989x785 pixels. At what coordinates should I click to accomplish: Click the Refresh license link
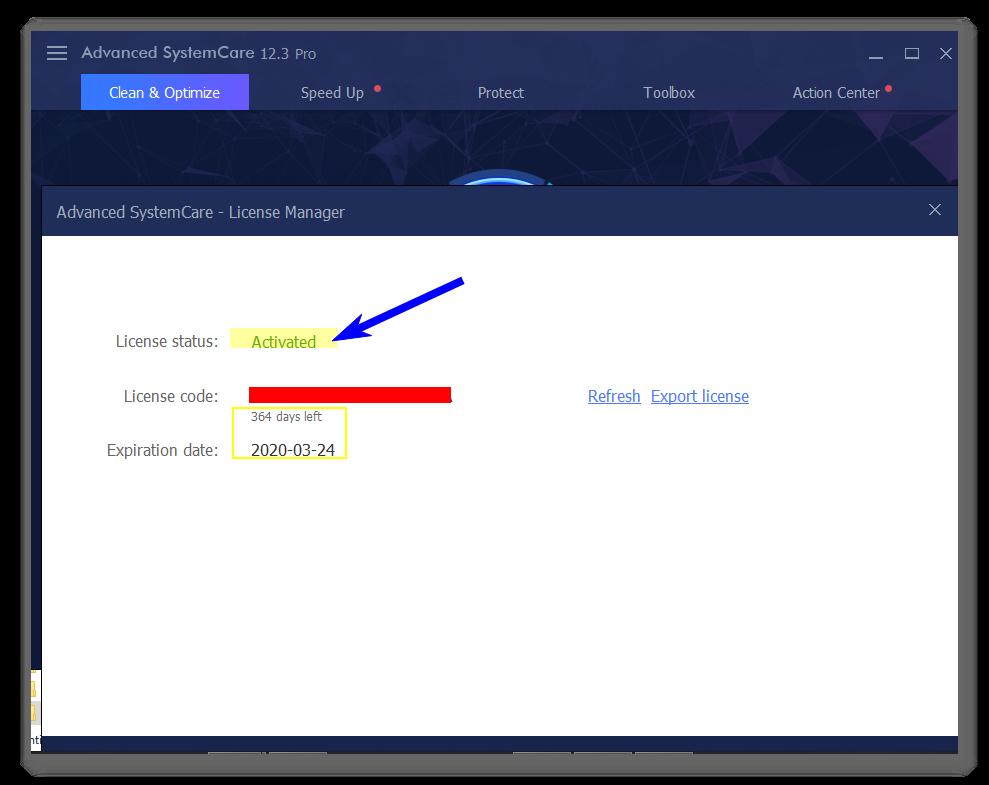pyautogui.click(x=614, y=396)
